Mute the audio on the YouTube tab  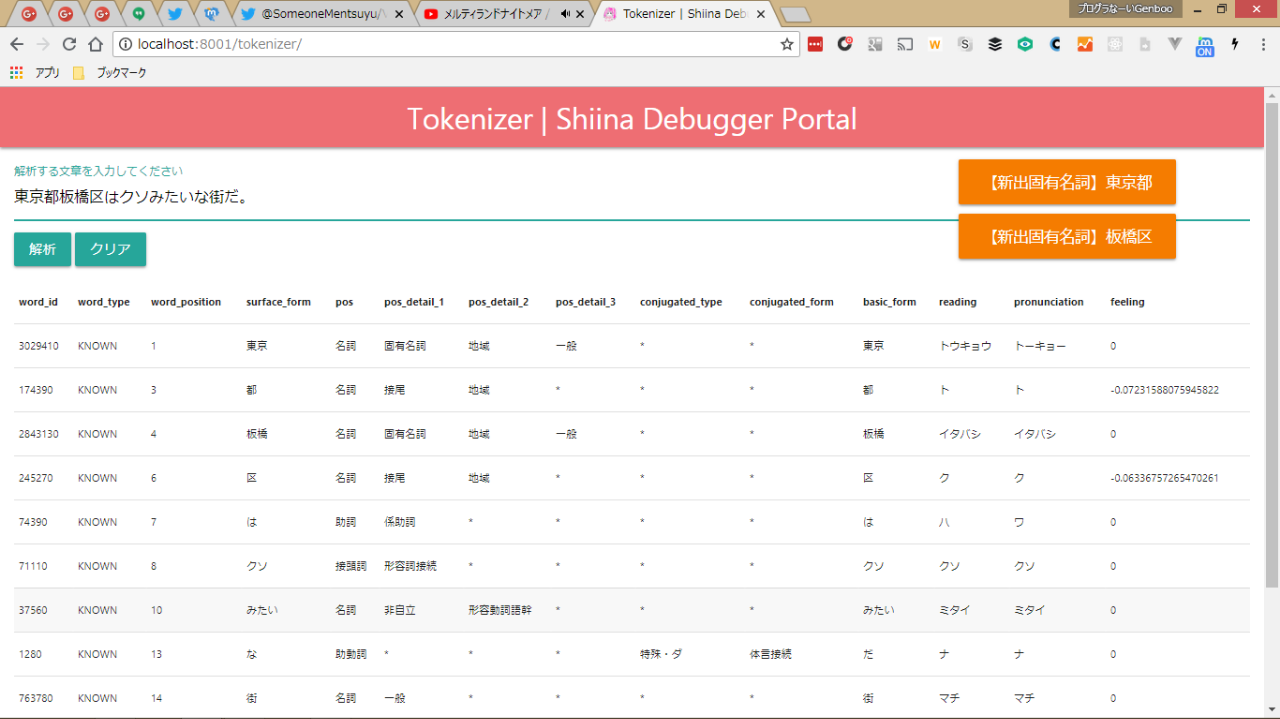566,14
